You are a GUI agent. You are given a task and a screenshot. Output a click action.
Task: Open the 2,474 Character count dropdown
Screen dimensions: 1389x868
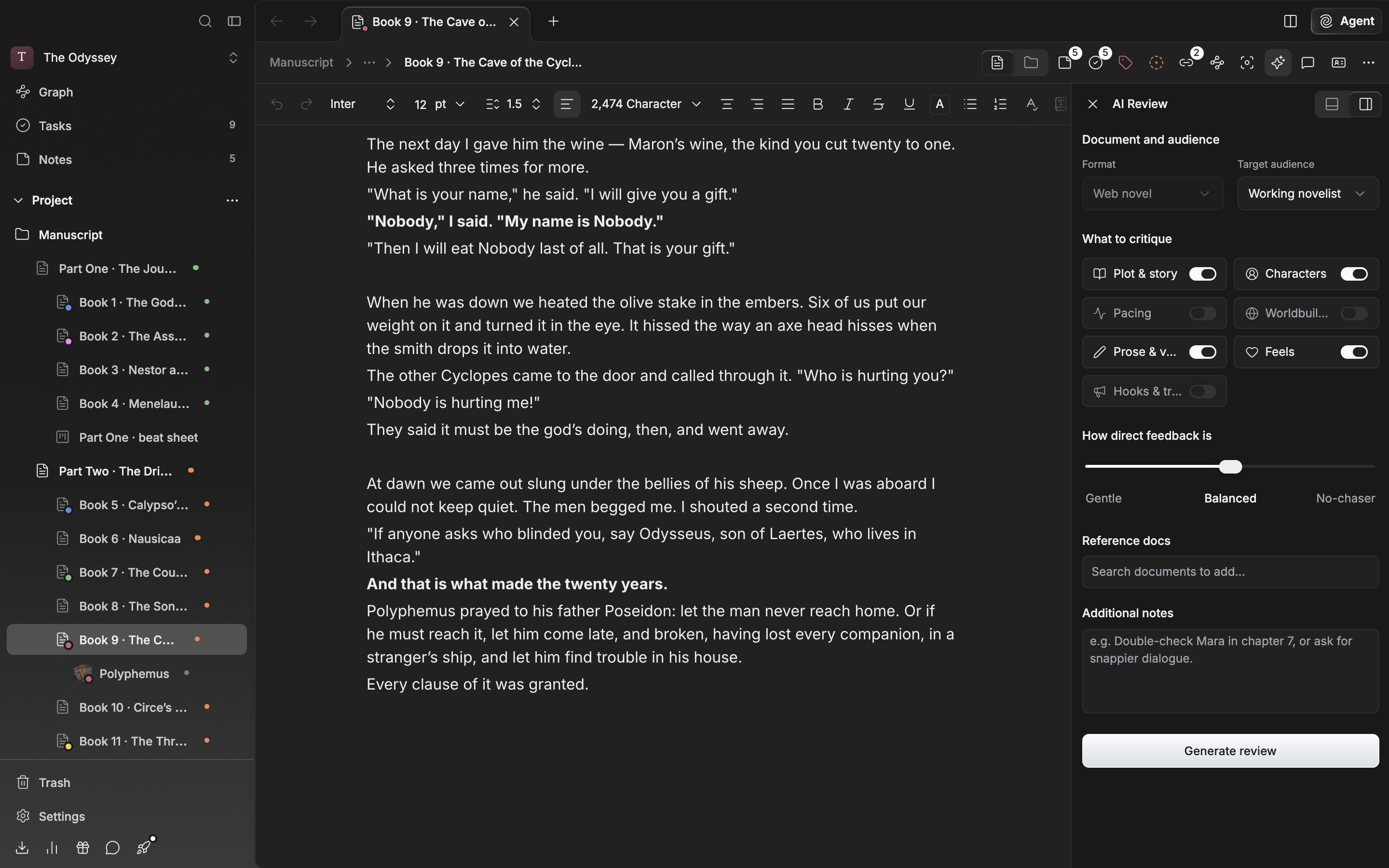[646, 104]
